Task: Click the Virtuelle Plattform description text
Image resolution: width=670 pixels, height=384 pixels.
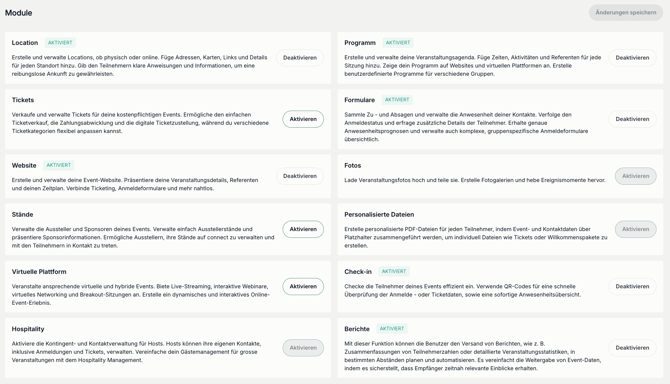Action: coord(141,295)
